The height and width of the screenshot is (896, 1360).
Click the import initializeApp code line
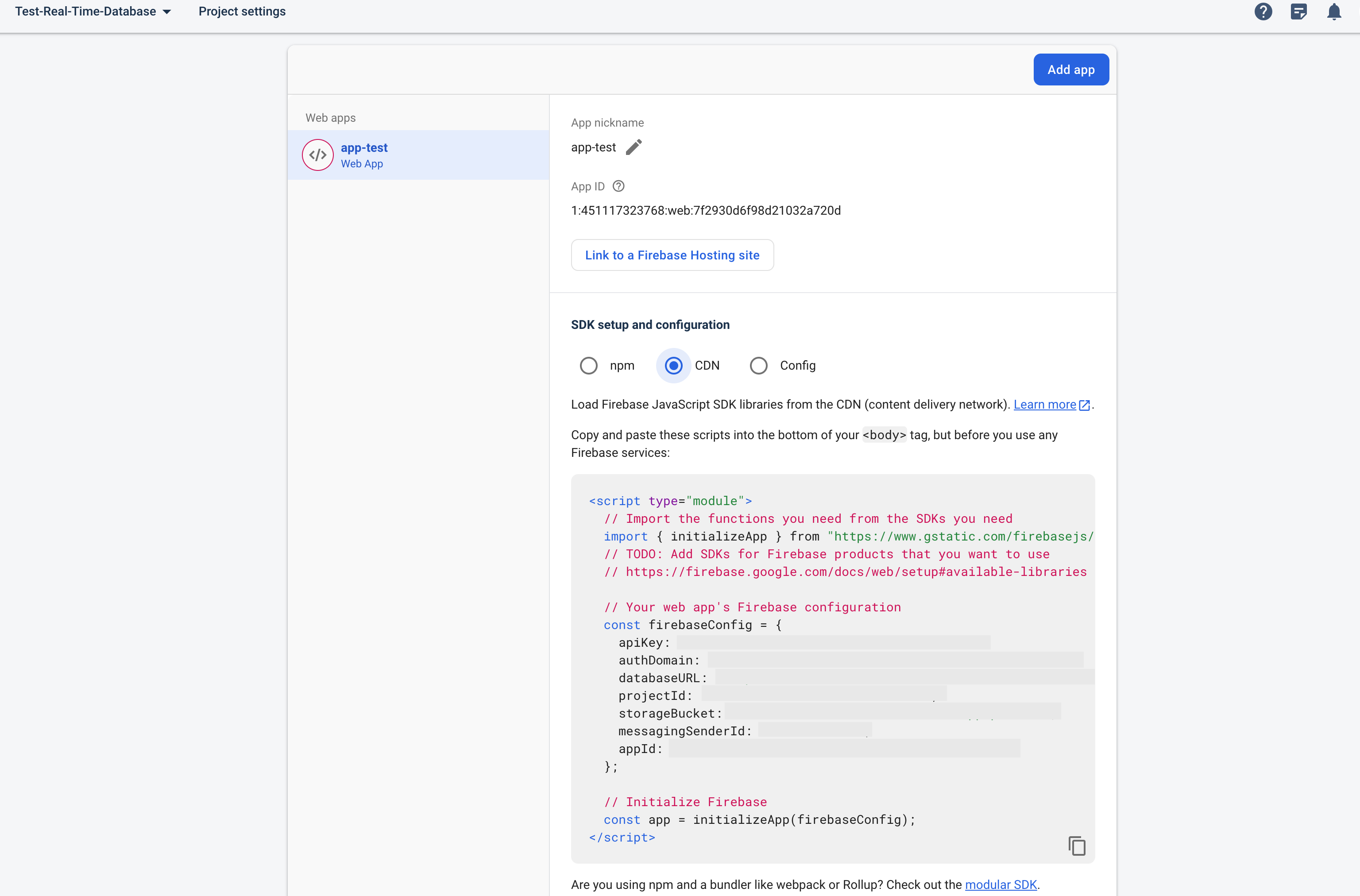[849, 536]
